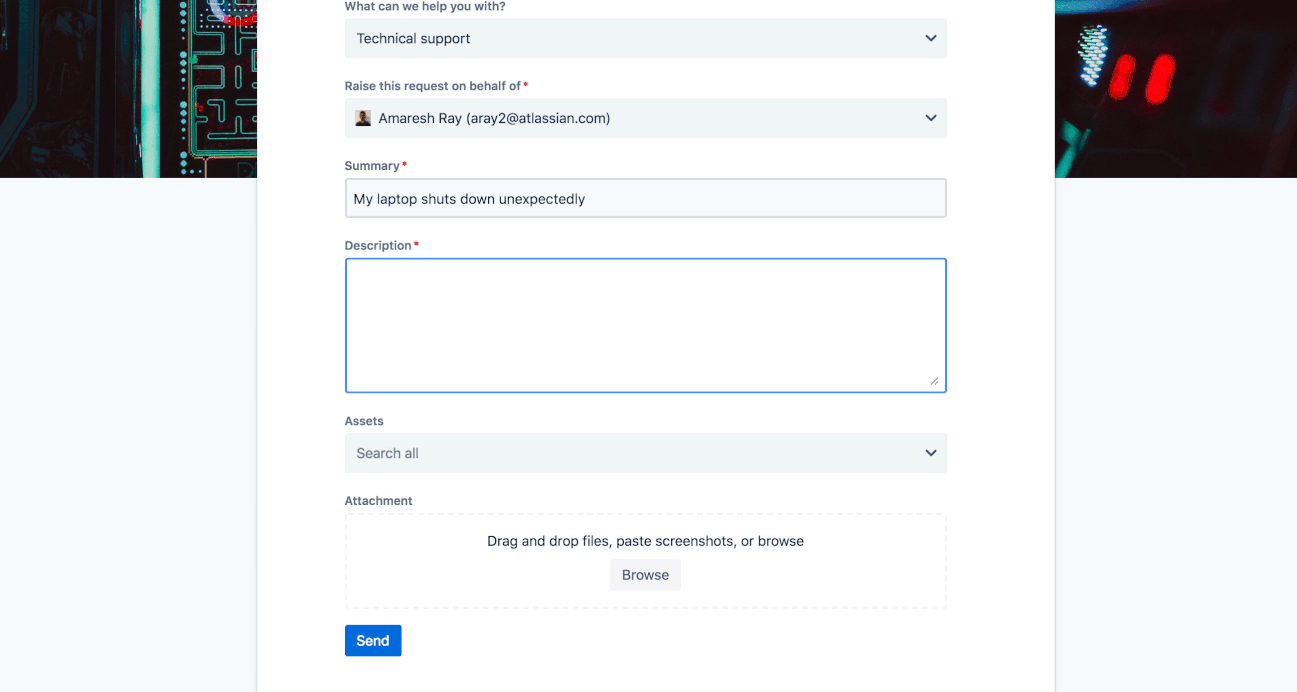Screen dimensions: 1297x692
Task: Click the Summary field containing the laptop issue
Action: click(x=645, y=198)
